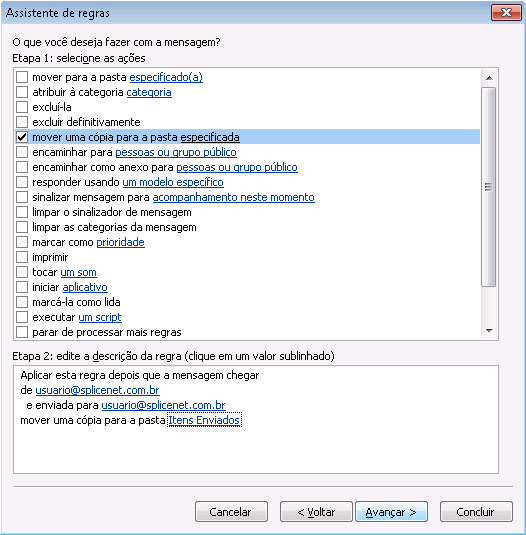Check the 'mover para a pasta' action
Image resolution: width=526 pixels, height=535 pixels.
coord(22,77)
